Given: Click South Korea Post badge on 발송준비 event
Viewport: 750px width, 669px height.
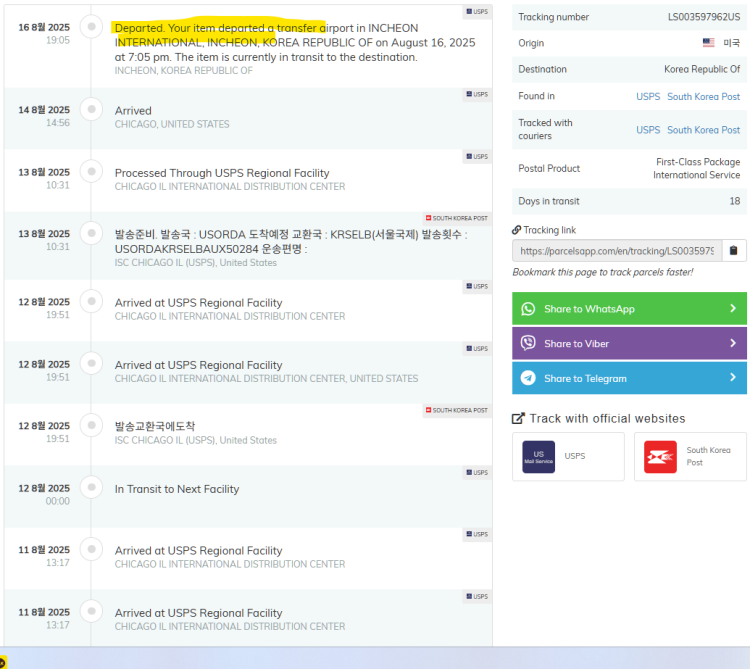Looking at the screenshot, I should point(457,218).
